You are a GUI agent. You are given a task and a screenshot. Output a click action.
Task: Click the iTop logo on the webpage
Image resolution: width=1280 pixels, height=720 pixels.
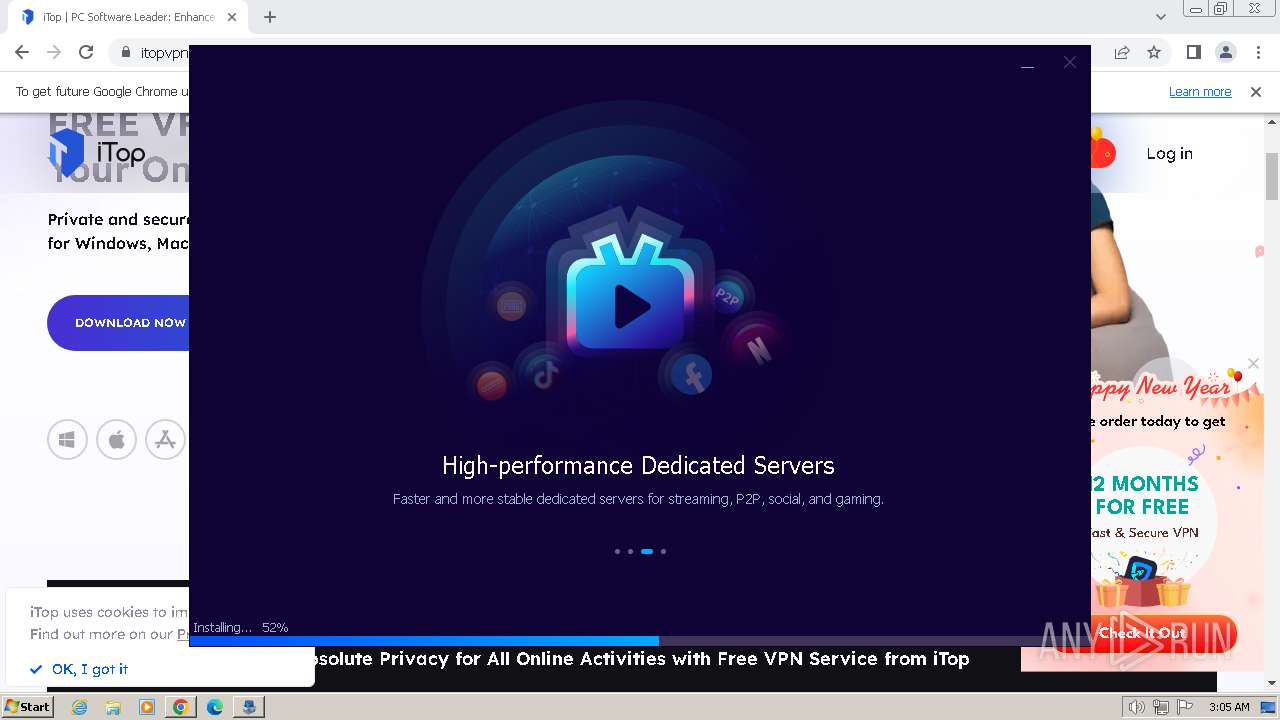tap(97, 153)
